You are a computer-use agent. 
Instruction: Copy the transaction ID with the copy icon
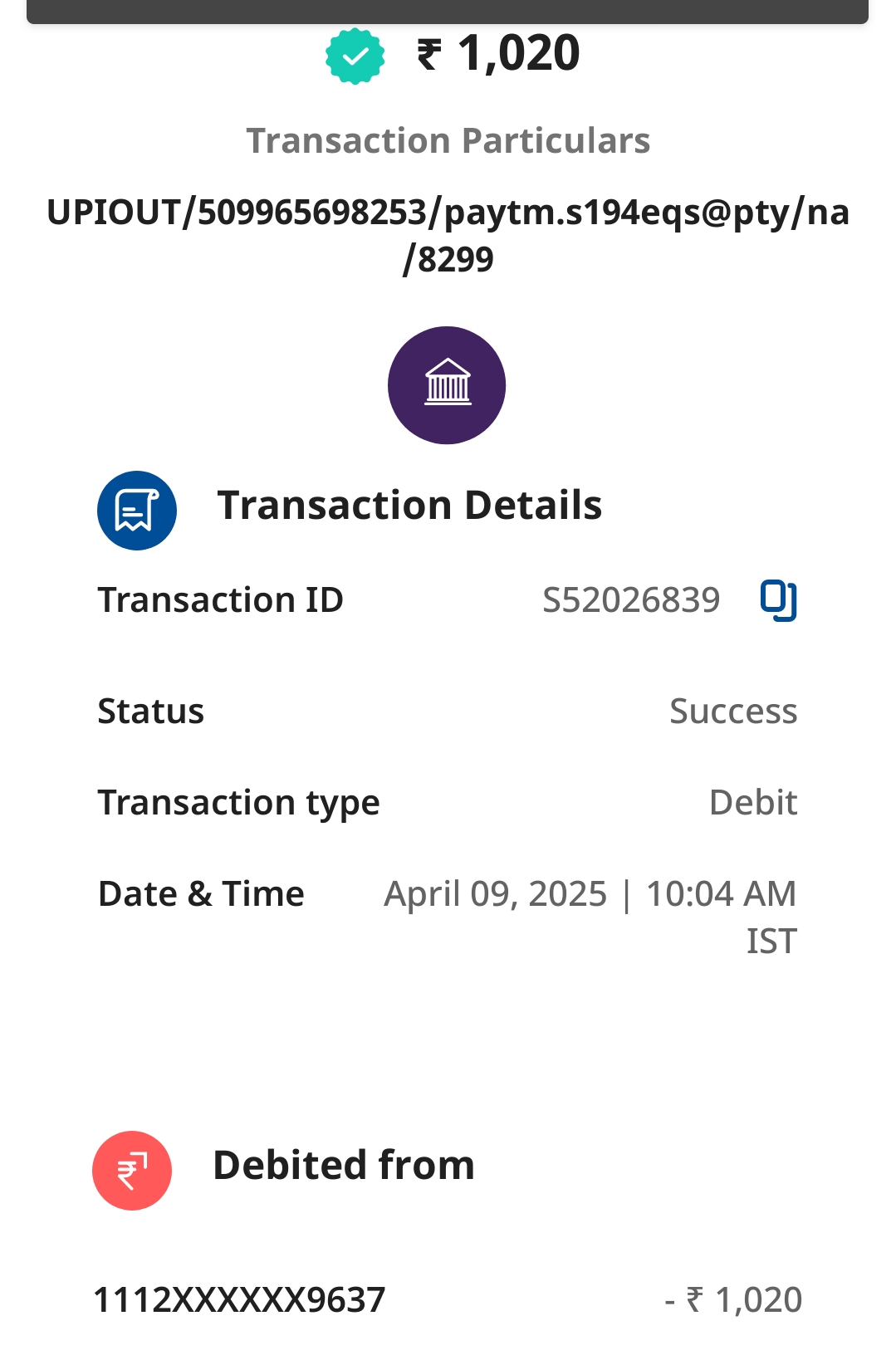click(778, 600)
